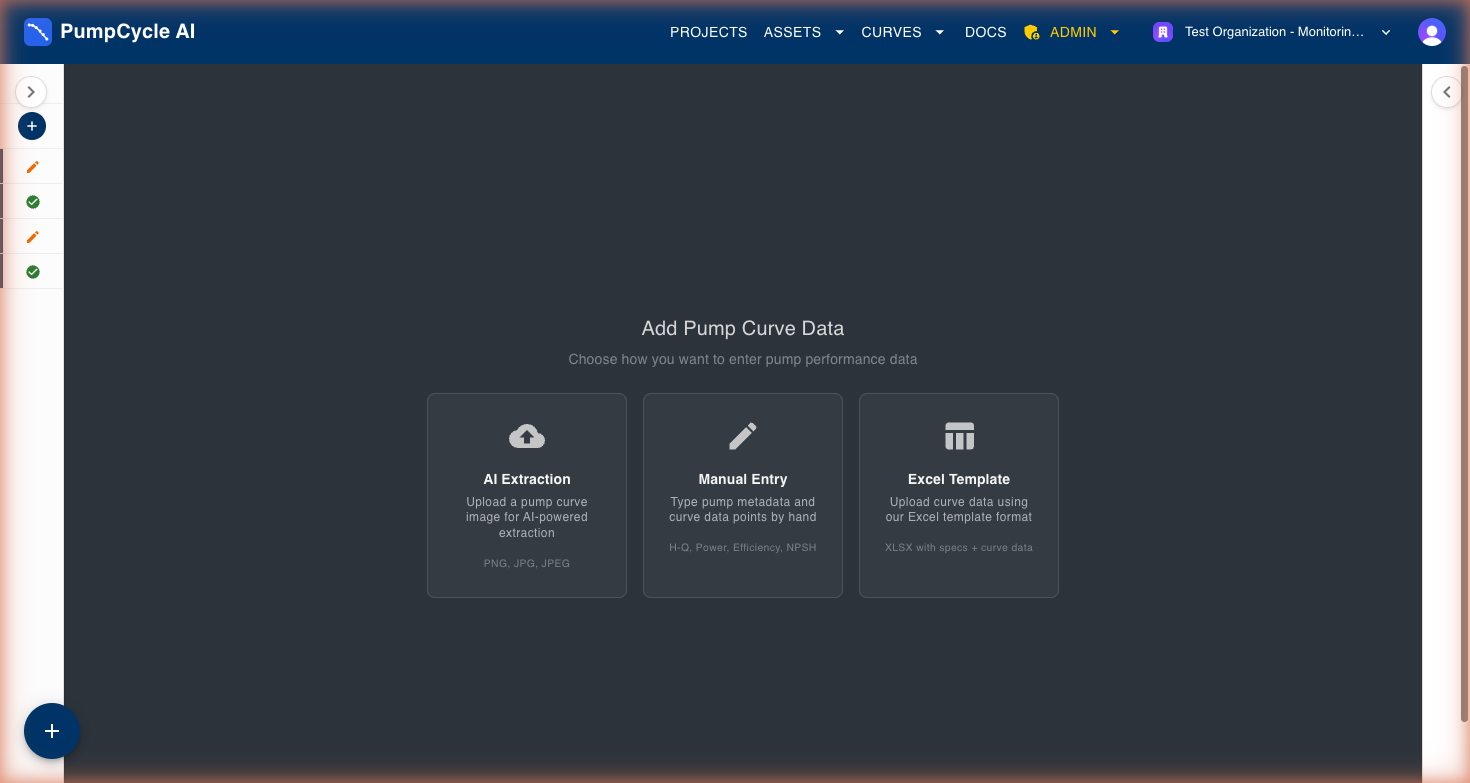
Task: Click the small plus button in the left sidebar
Action: 32,126
